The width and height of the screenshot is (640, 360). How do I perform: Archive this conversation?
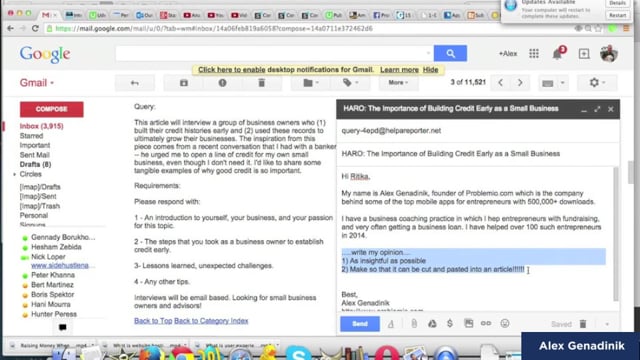coord(184,83)
